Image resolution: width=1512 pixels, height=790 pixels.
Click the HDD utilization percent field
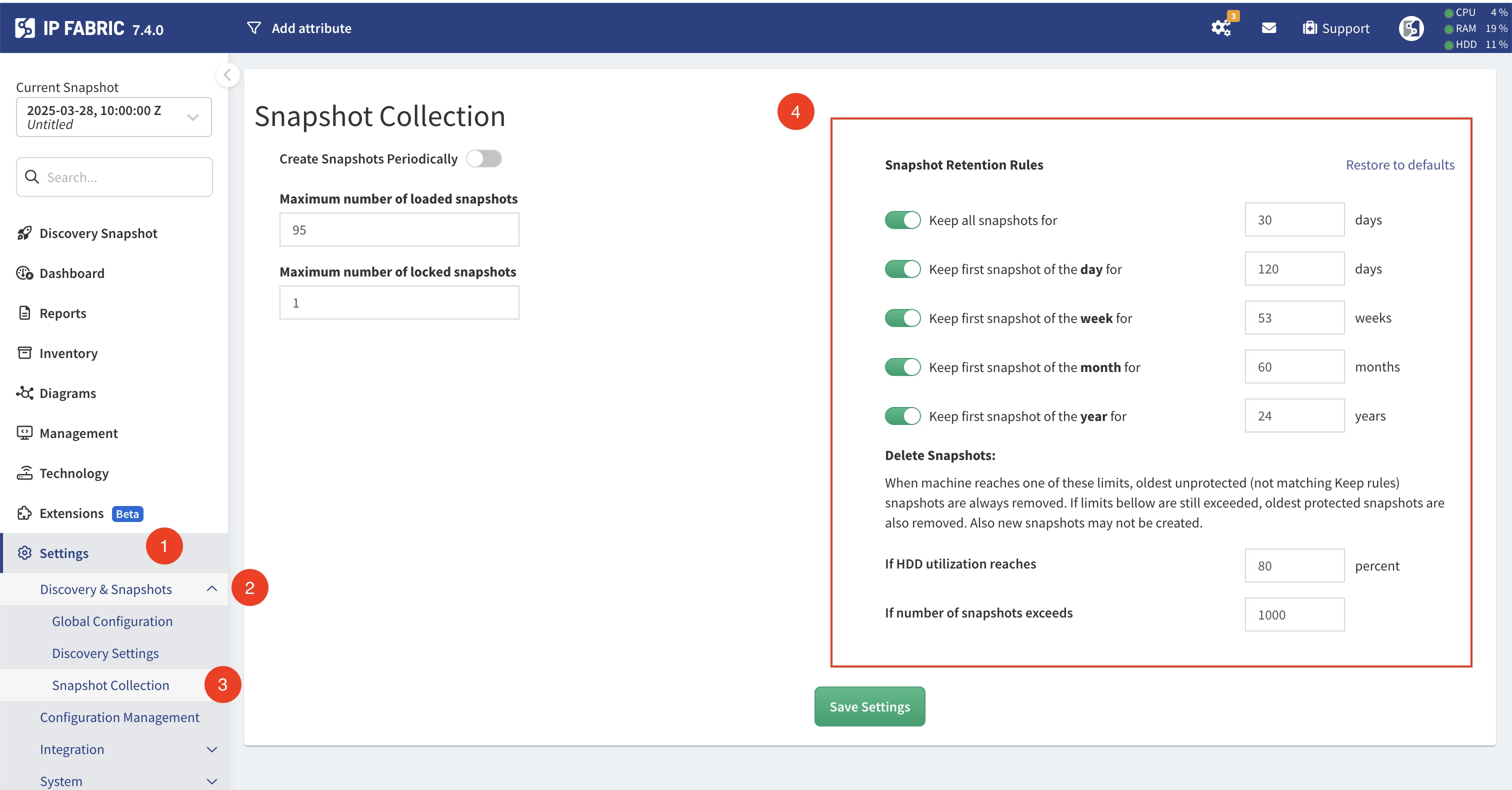(x=1294, y=566)
